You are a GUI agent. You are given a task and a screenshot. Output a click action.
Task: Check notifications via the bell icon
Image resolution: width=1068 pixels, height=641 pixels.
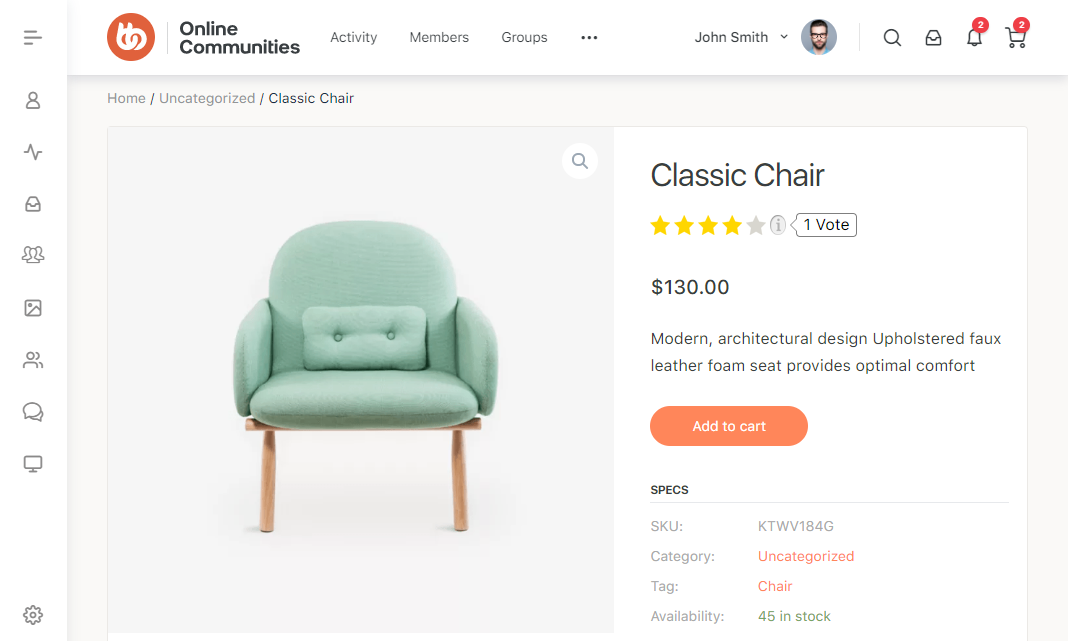[x=974, y=37]
